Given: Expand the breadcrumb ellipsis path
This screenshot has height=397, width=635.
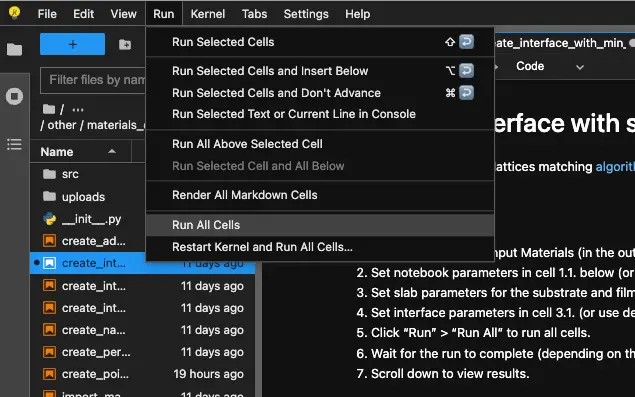Looking at the screenshot, I should pyautogui.click(x=78, y=109).
